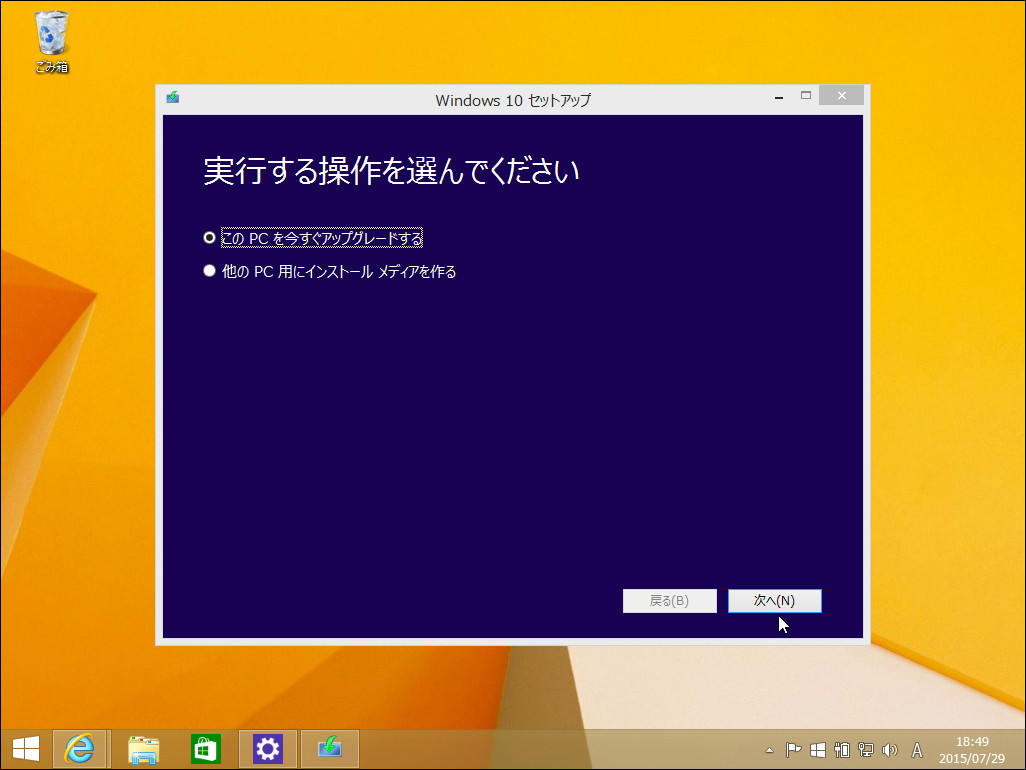Show hidden tray icons via the up arrow
This screenshot has width=1026, height=770.
(x=769, y=750)
